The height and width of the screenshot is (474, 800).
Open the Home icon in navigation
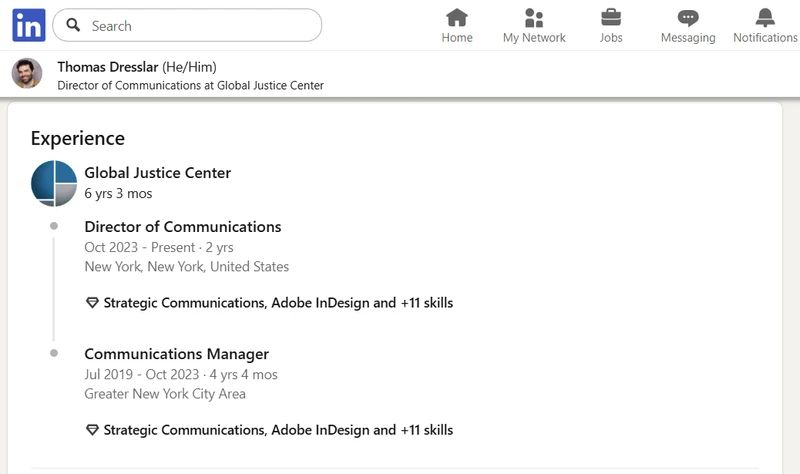click(x=457, y=18)
